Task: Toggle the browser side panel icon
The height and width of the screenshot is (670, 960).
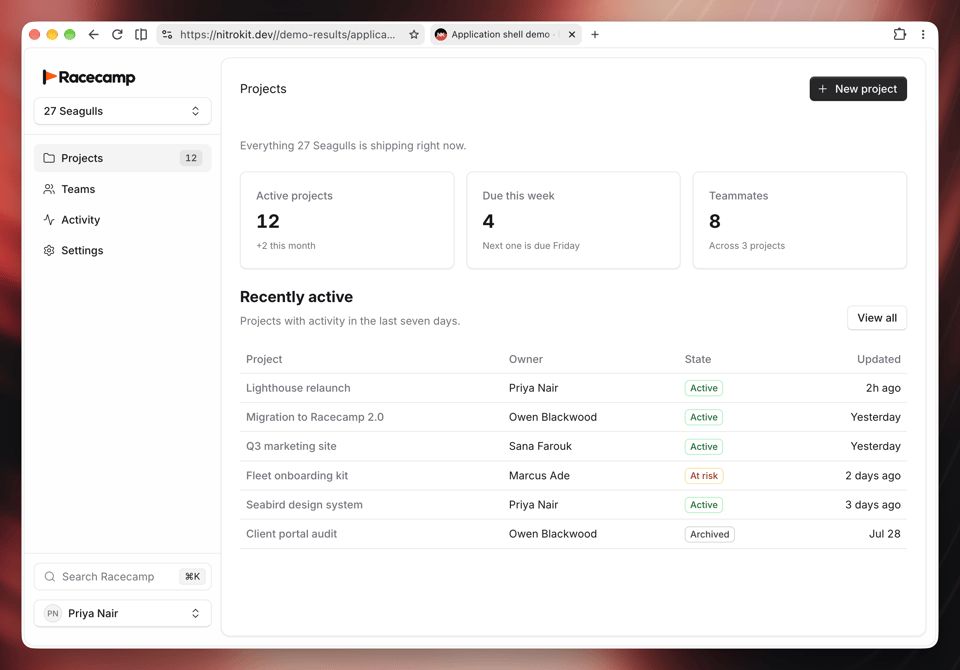Action: point(141,34)
